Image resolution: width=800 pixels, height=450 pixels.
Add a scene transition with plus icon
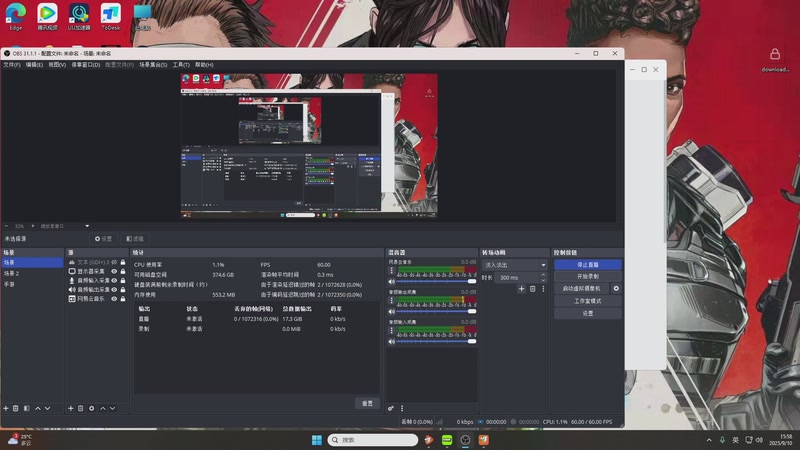(x=521, y=289)
